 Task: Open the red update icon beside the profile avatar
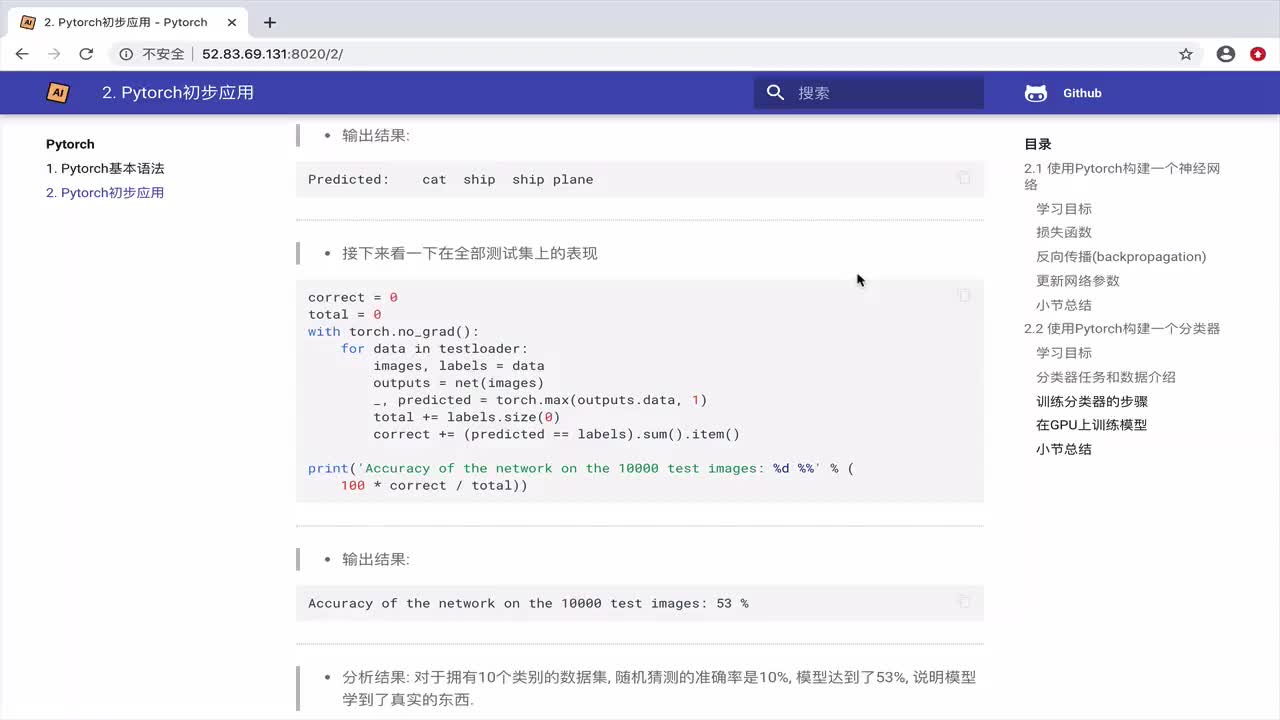pyautogui.click(x=1258, y=54)
